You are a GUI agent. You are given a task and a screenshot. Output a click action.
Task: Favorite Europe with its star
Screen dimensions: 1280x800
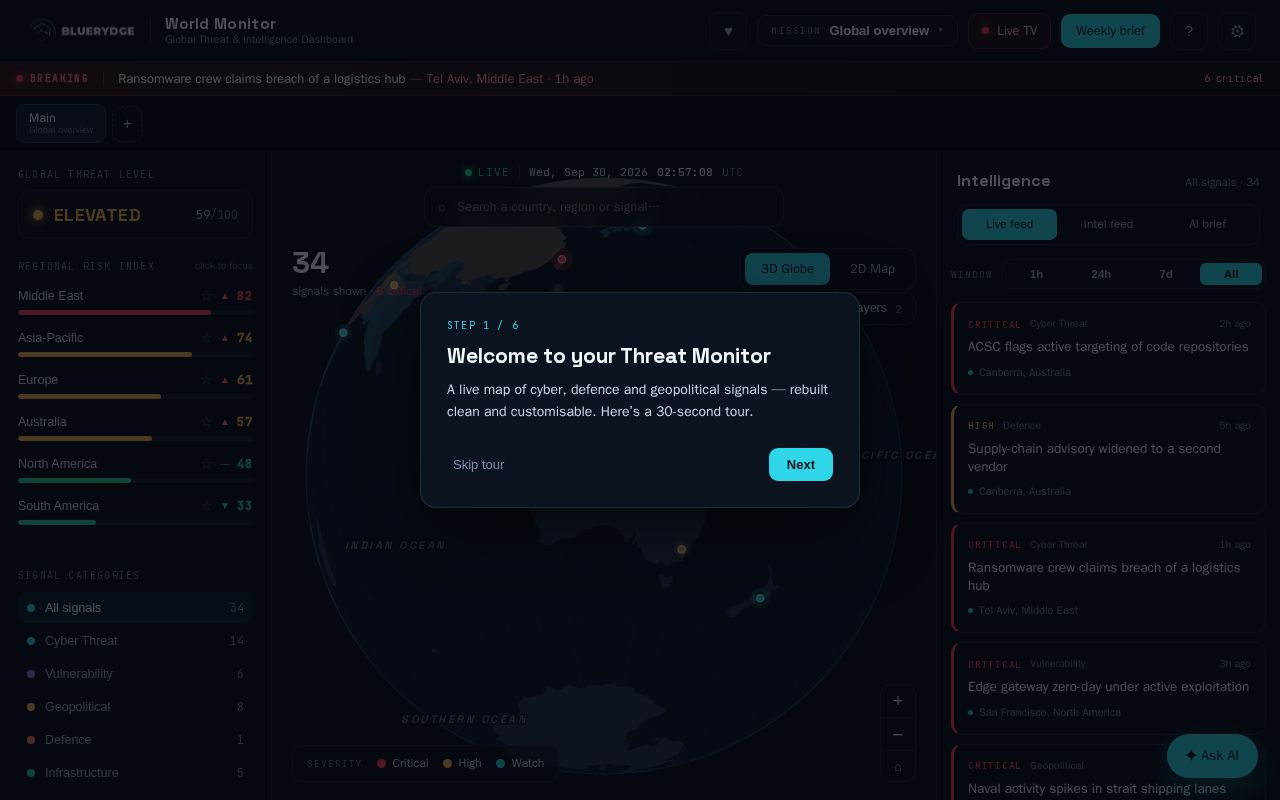[x=206, y=380]
